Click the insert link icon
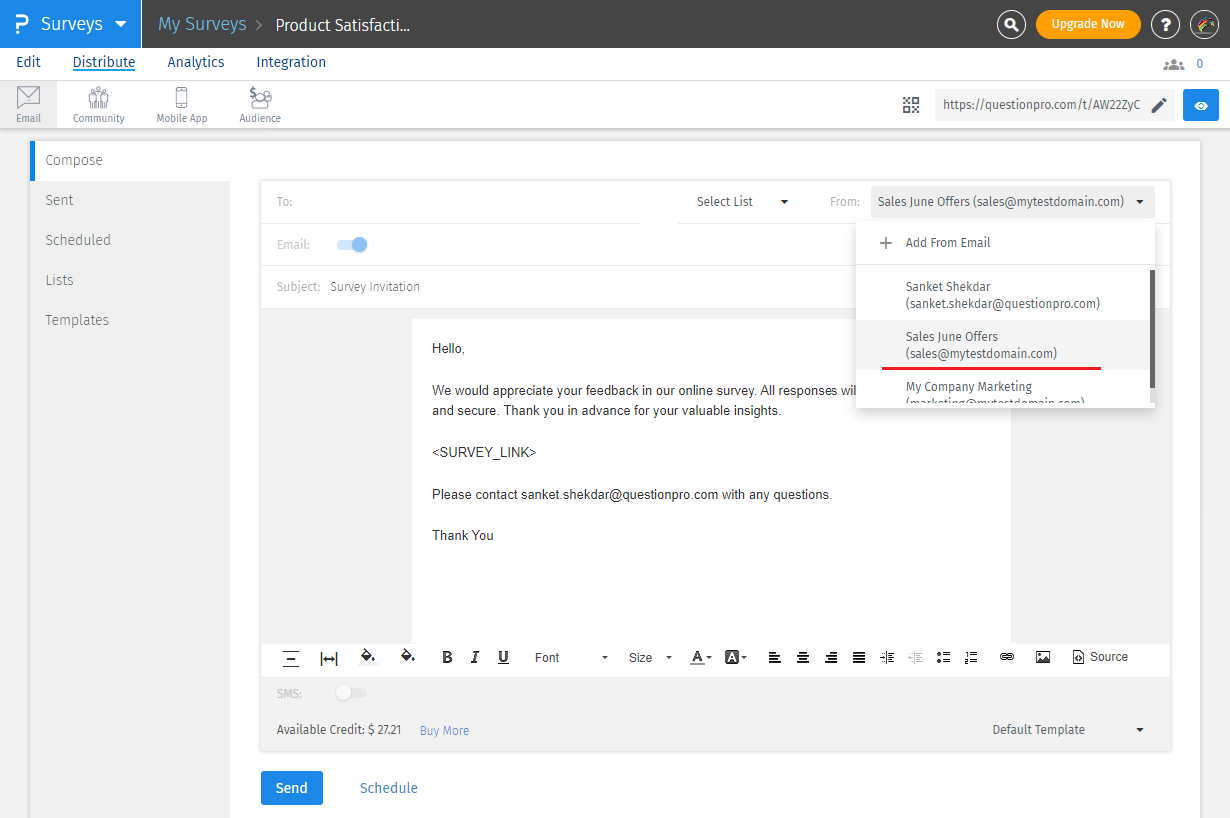The width and height of the screenshot is (1230, 818). tap(1007, 657)
